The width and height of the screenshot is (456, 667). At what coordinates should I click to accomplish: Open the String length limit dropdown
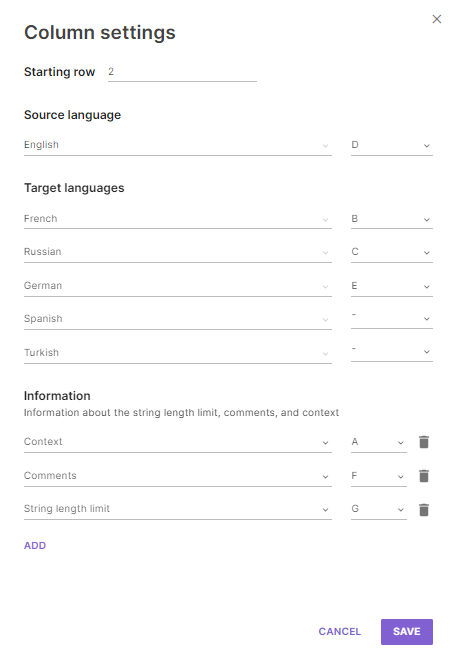pyautogui.click(x=177, y=509)
